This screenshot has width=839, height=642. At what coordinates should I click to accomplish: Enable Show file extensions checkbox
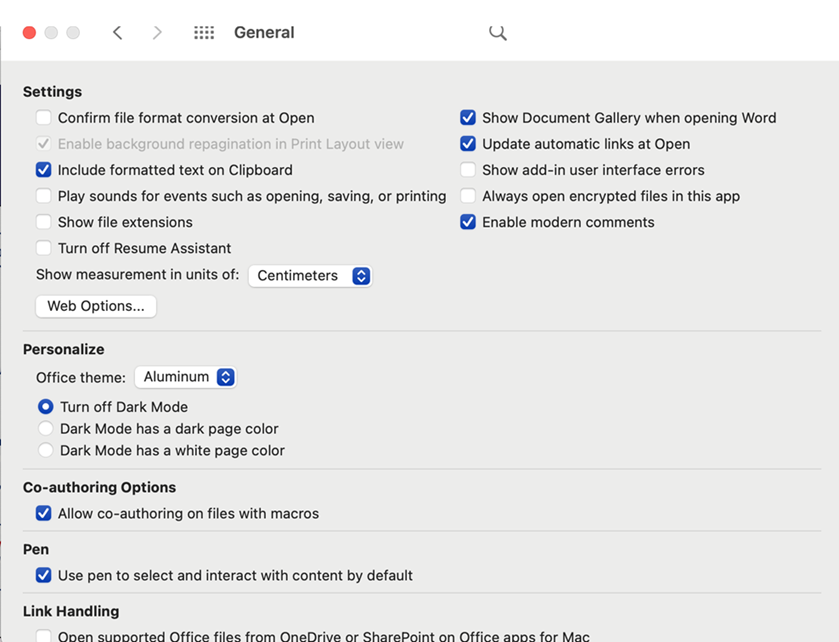point(44,222)
